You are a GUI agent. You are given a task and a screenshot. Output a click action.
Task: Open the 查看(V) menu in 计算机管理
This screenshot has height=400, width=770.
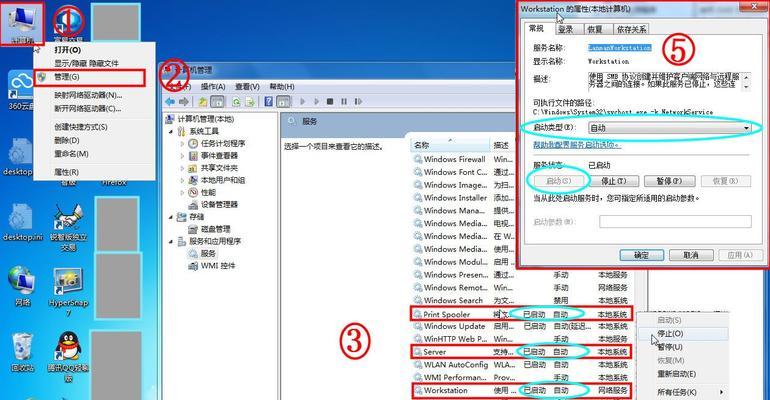click(x=247, y=87)
